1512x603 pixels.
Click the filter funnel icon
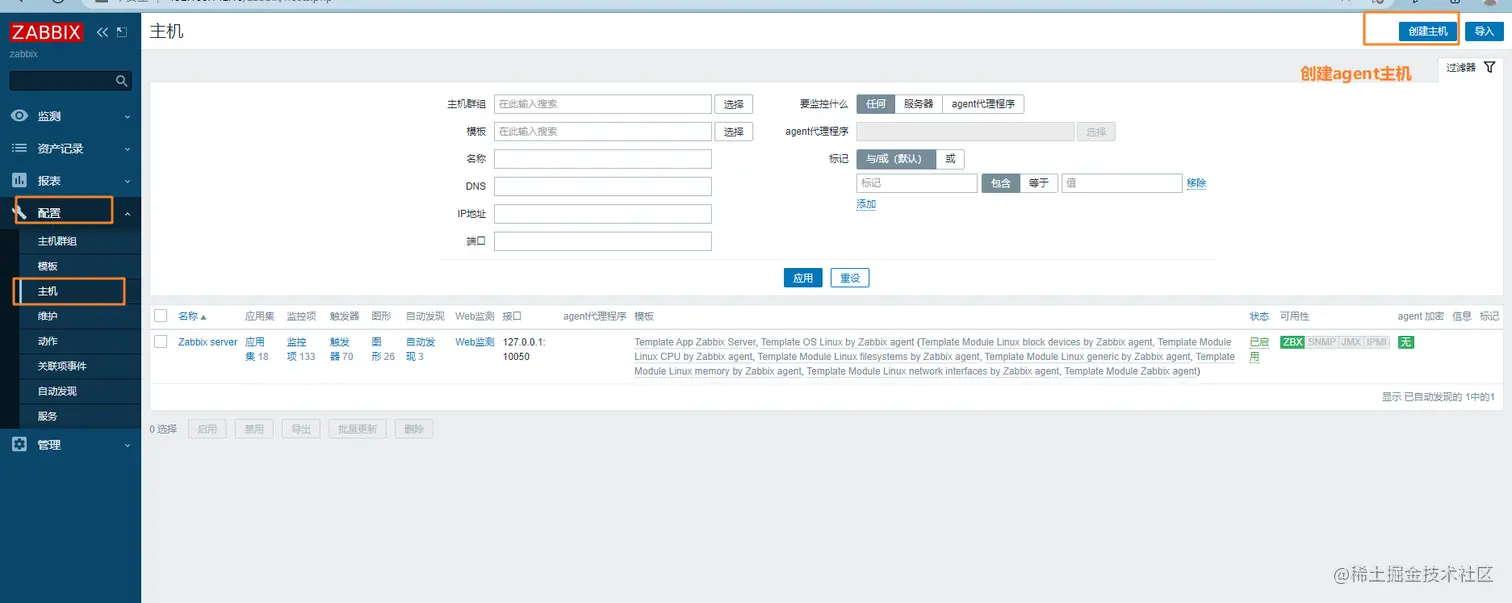[1489, 67]
